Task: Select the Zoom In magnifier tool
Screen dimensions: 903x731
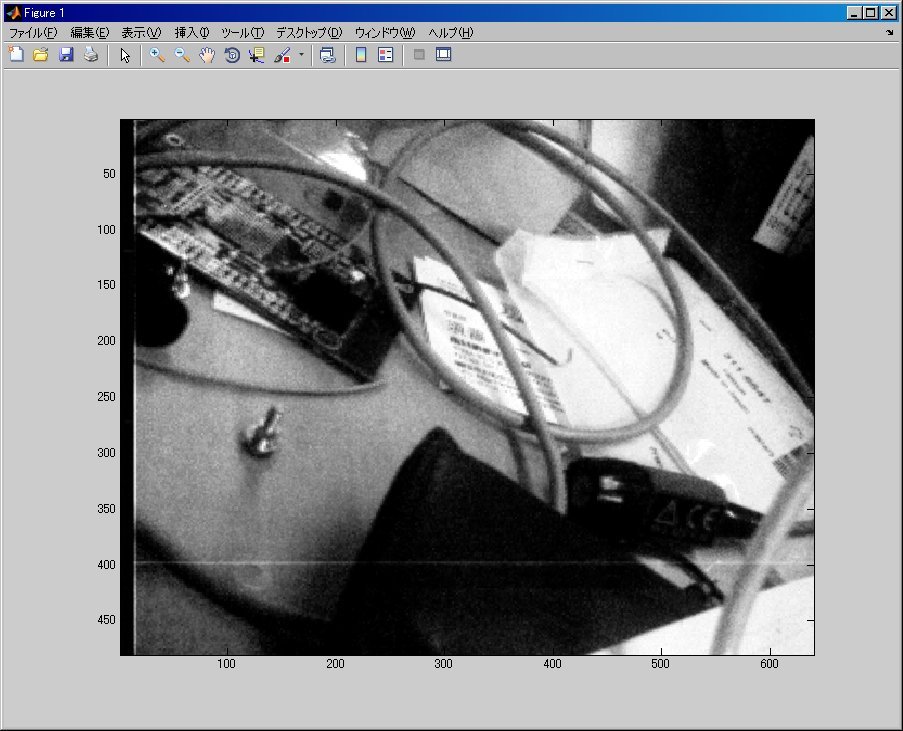Action: [158, 55]
